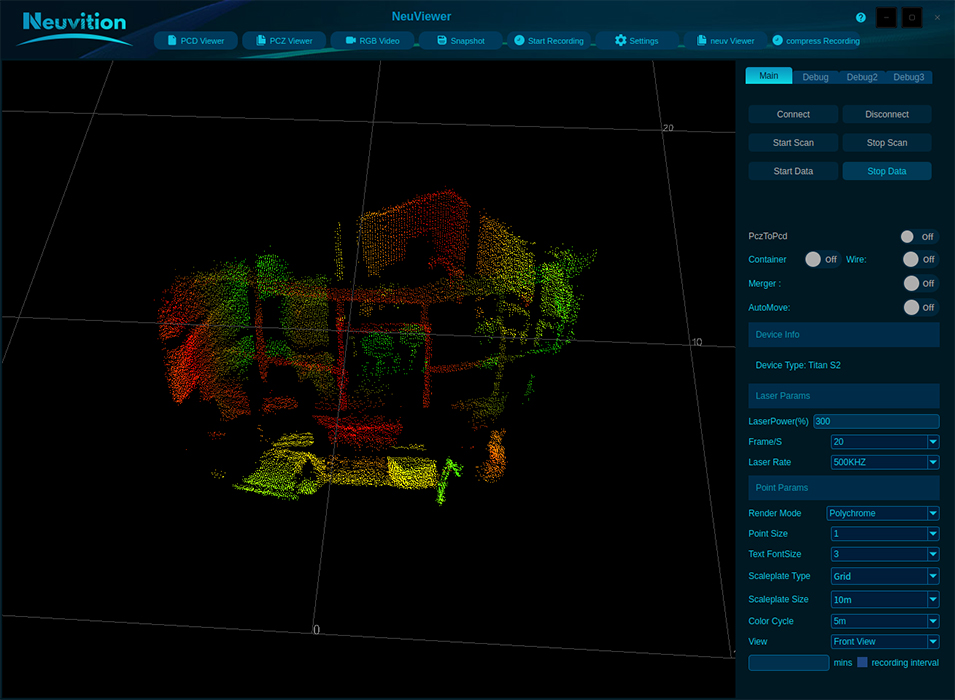
Task: Open the Settings gear
Action: (x=637, y=41)
